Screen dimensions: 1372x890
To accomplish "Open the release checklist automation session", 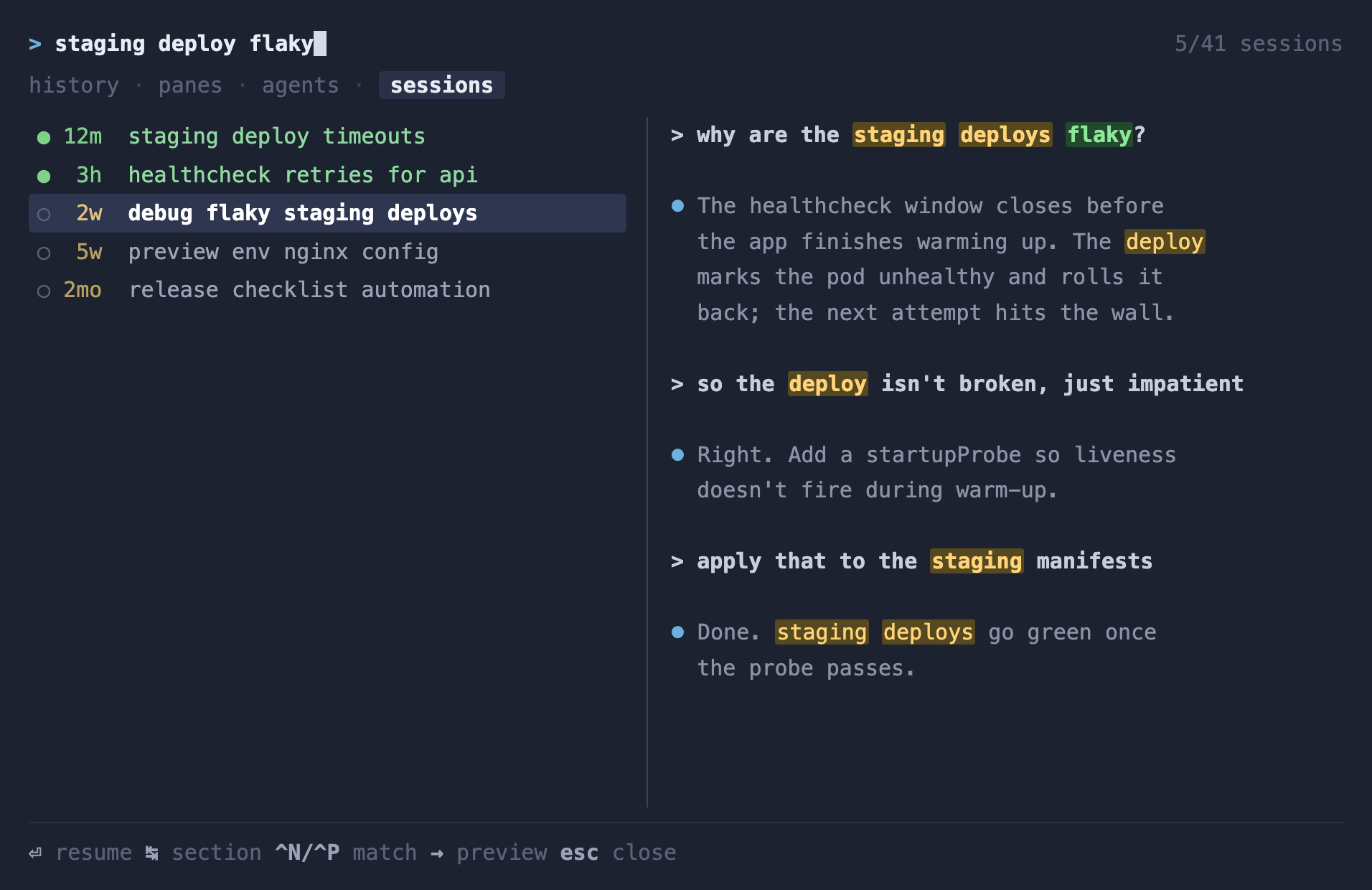I will tap(327, 290).
